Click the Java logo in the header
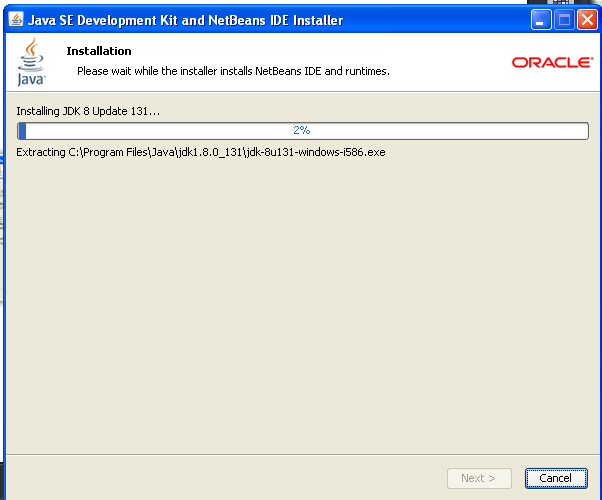This screenshot has width=602, height=500. 31,62
